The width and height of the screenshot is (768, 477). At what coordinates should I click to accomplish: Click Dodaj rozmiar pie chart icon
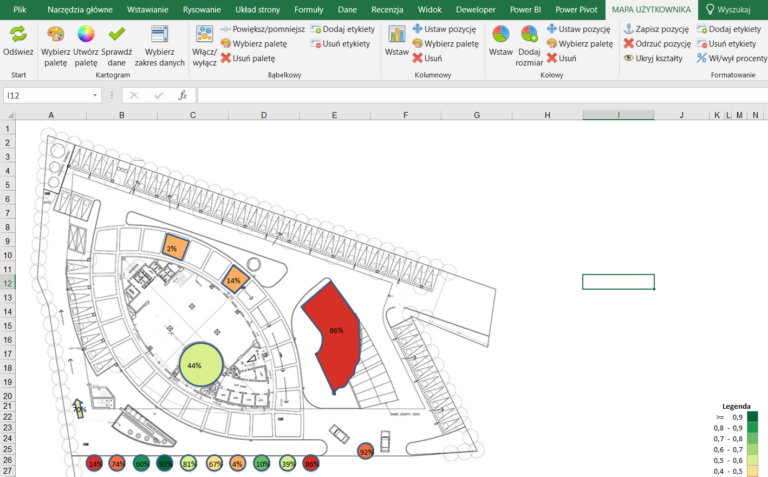click(529, 35)
